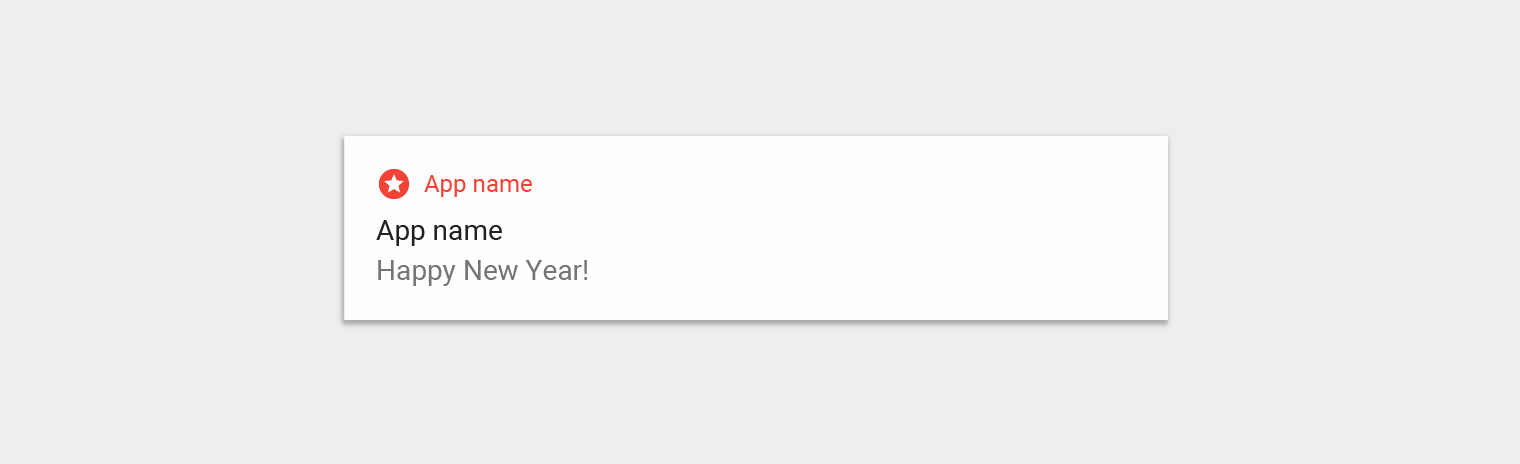Image resolution: width=1520 pixels, height=464 pixels.
Task: Open the black "App name" notification title
Action: [439, 231]
